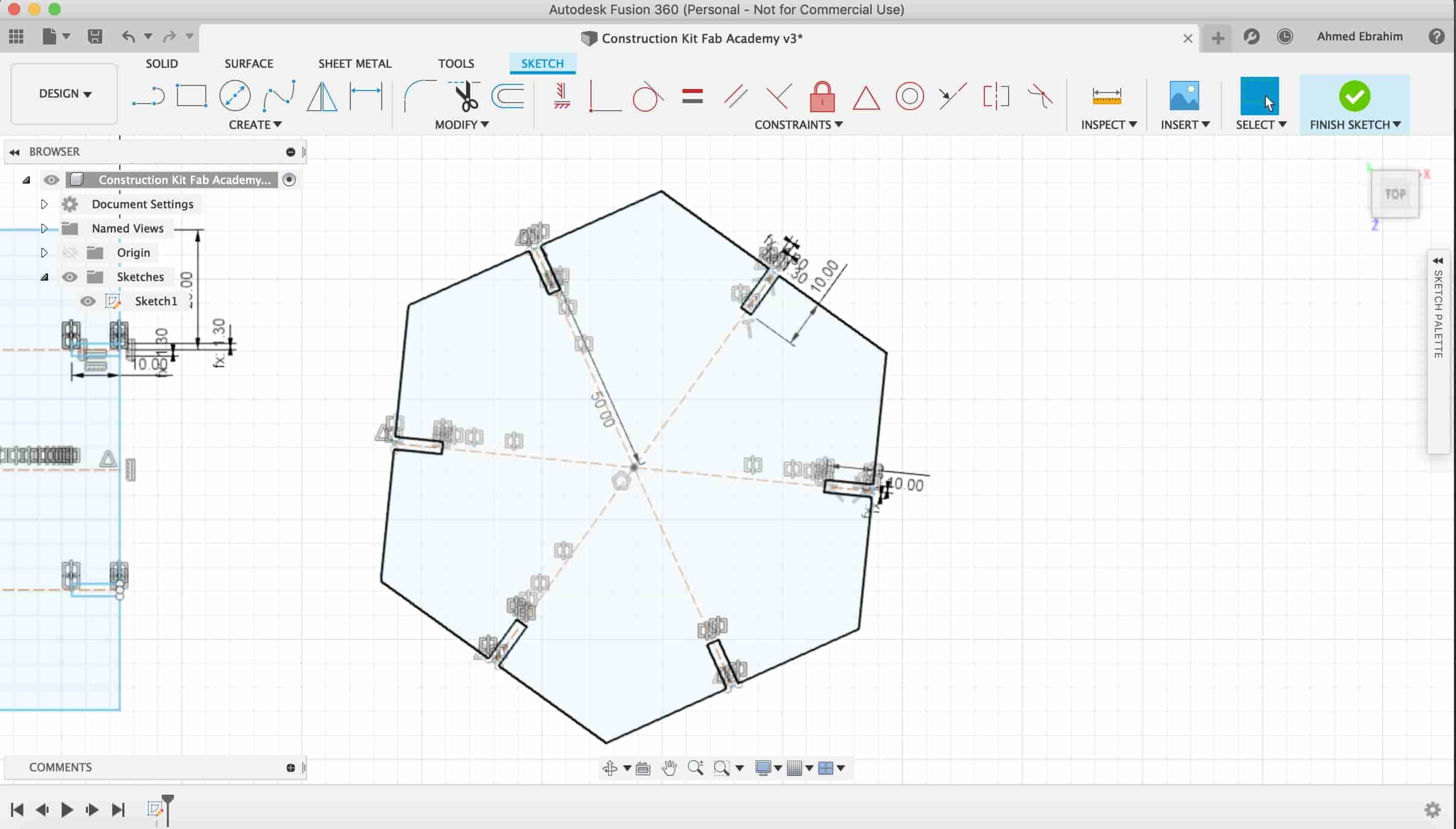Screen dimensions: 1456x829
Task: Toggle visibility of the Origin folder
Action: coord(69,252)
